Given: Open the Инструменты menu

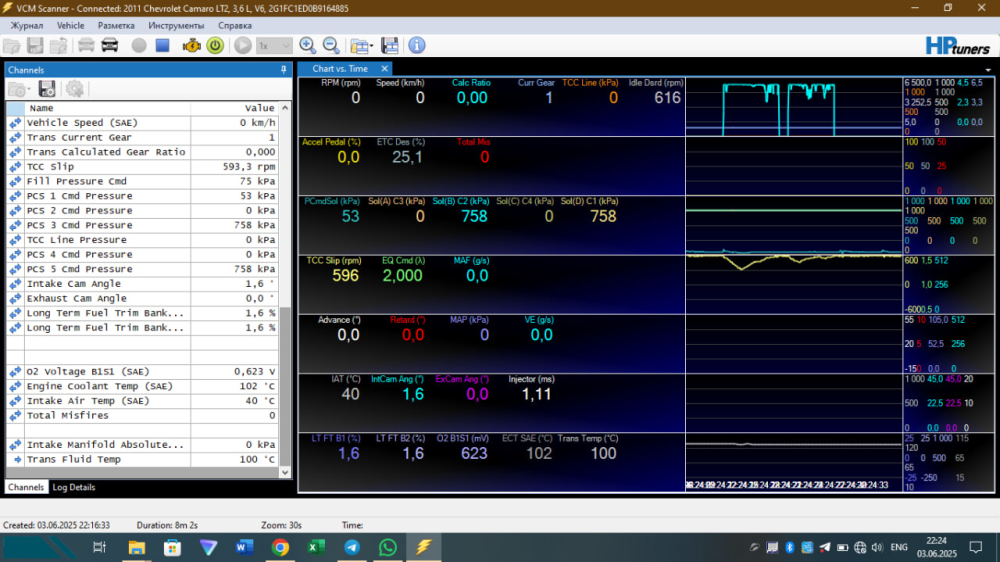Looking at the screenshot, I should [x=176, y=25].
